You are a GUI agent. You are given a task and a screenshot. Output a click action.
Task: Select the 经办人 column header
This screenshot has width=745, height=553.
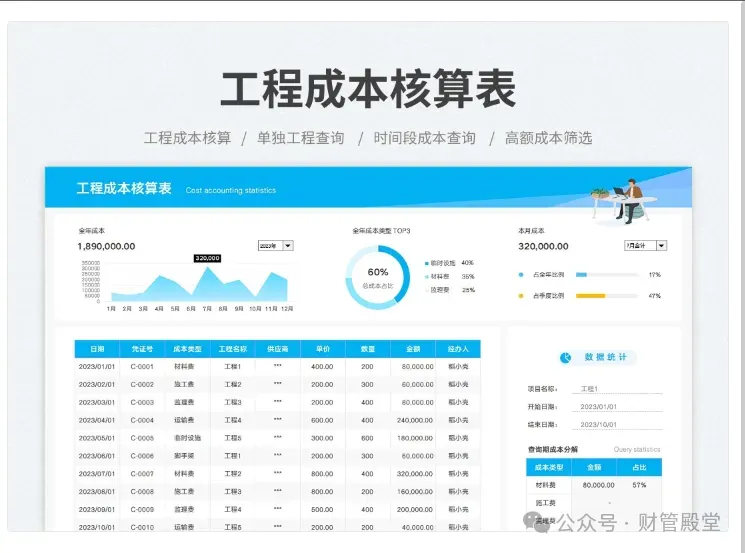458,349
